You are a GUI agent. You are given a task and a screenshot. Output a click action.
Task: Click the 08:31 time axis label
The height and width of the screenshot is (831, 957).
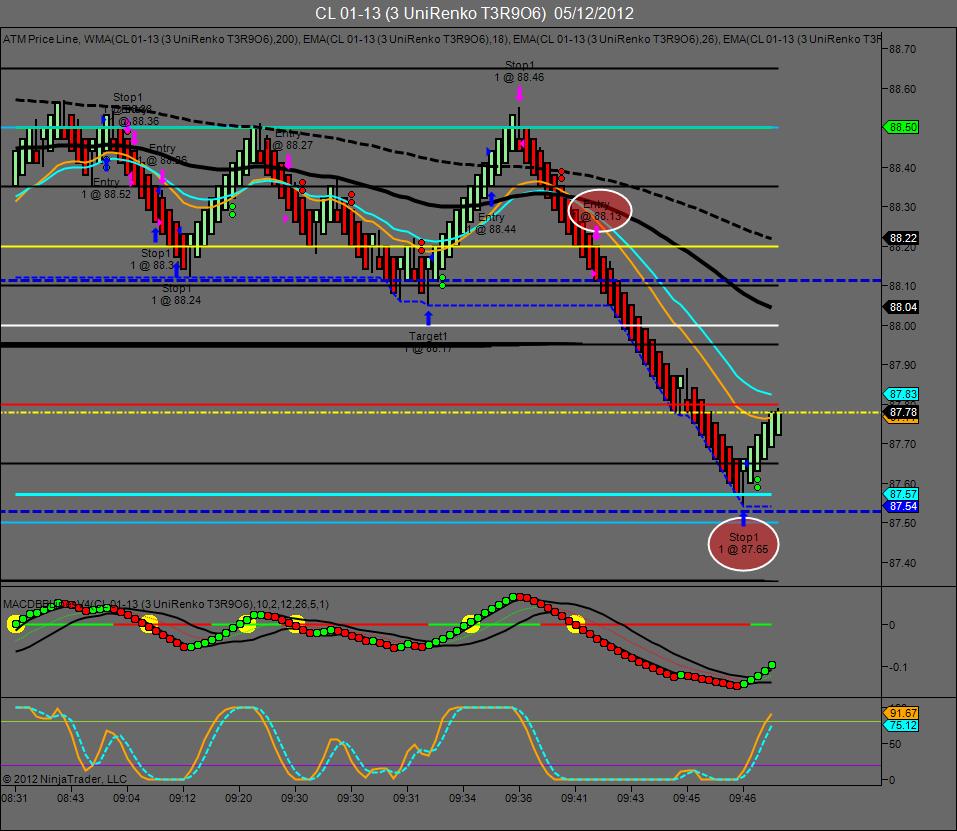[15, 798]
